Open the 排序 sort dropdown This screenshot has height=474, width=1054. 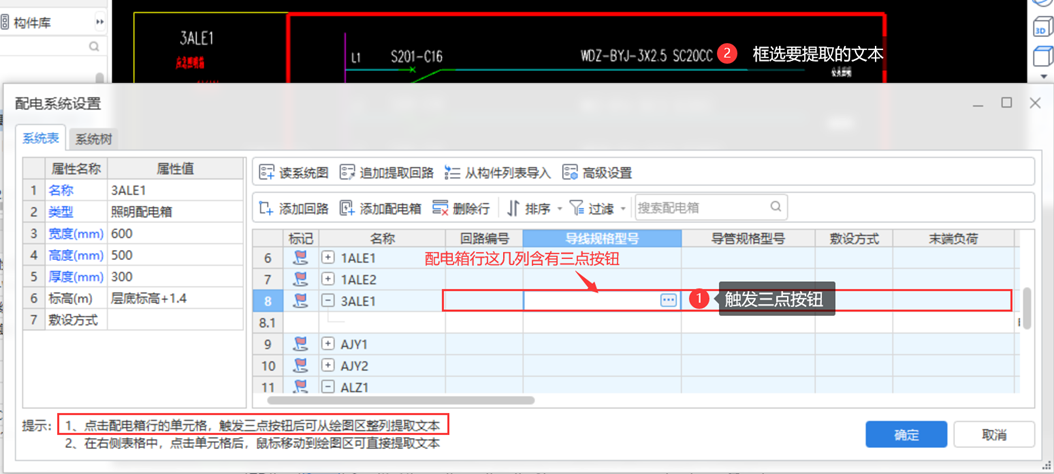tap(534, 208)
